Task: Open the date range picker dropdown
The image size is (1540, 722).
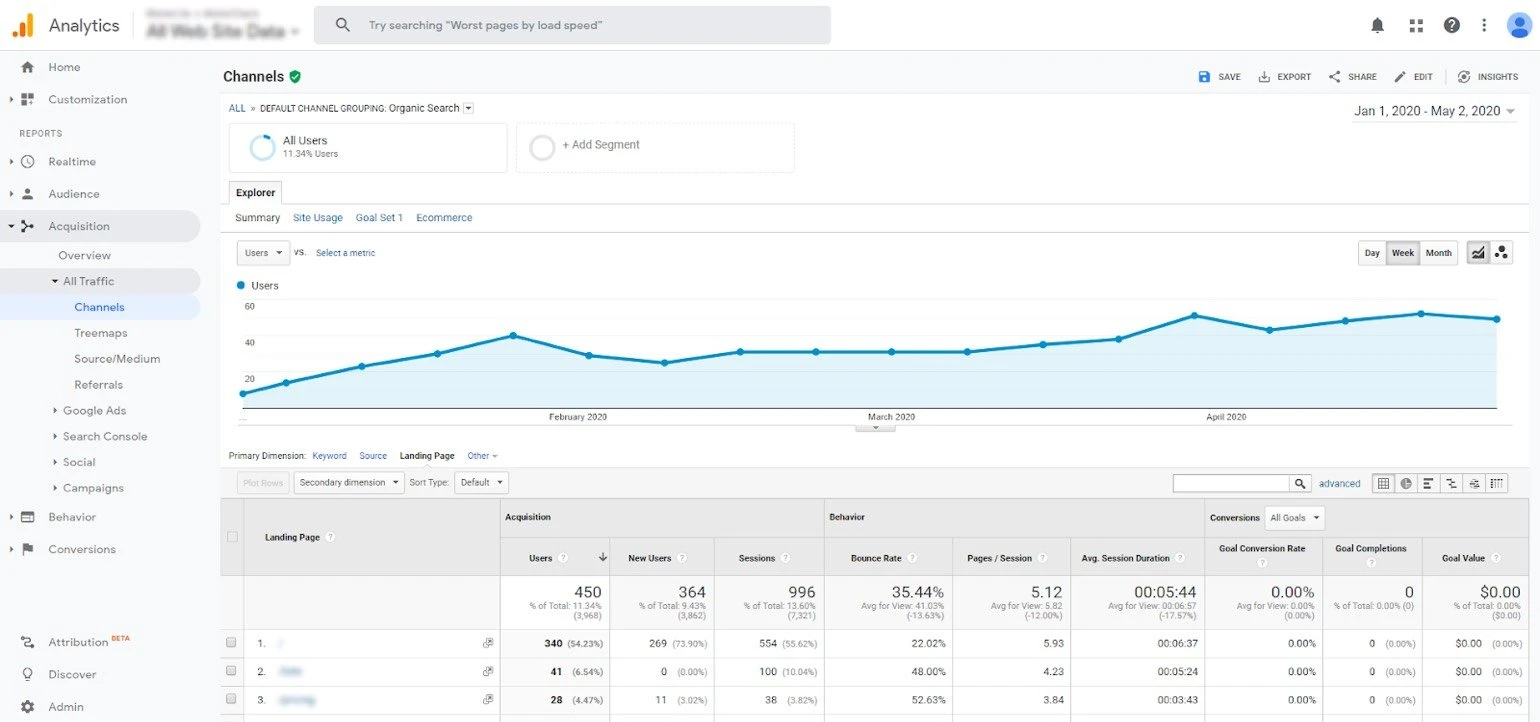Action: [1434, 111]
